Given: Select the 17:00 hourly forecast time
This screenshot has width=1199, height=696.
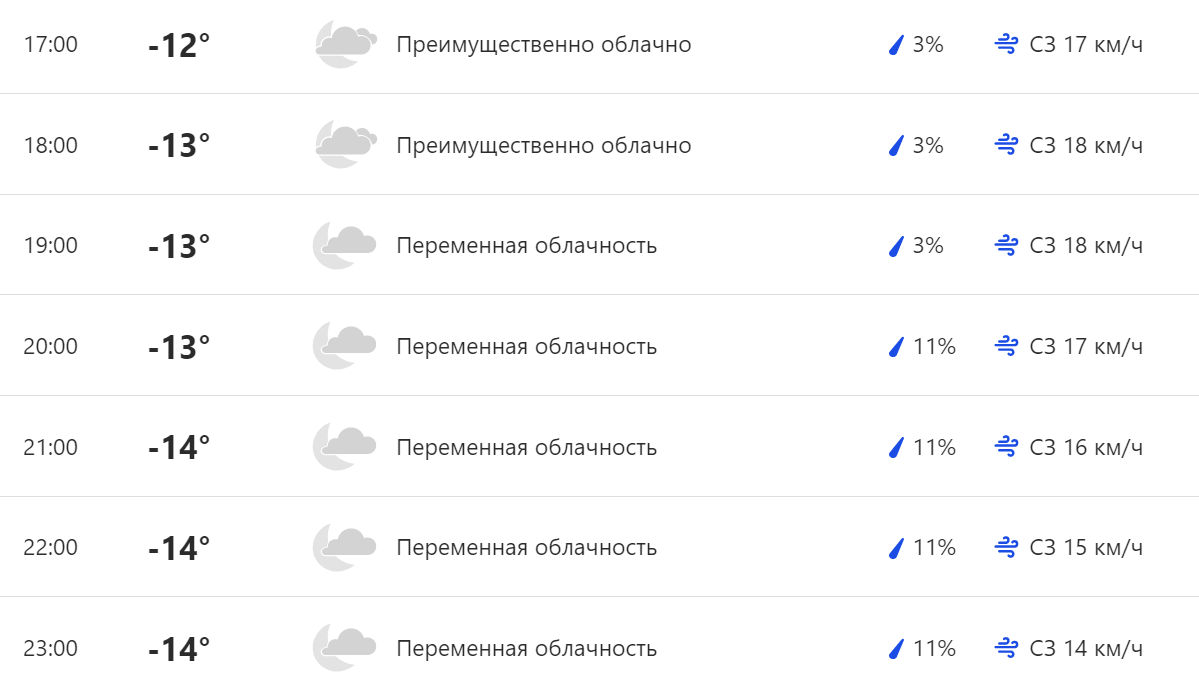Looking at the screenshot, I should pyautogui.click(x=51, y=45).
